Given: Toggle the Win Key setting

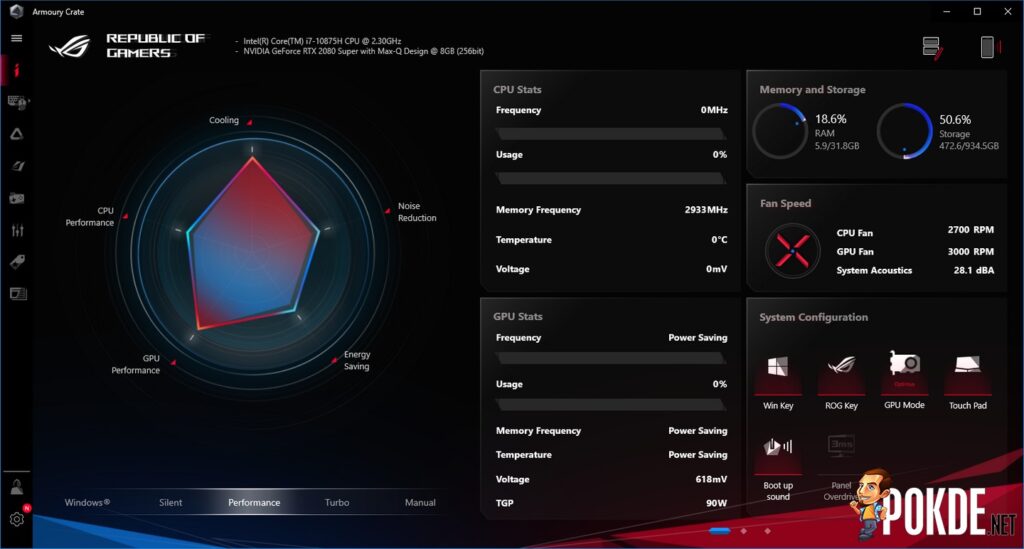Looking at the screenshot, I should [x=777, y=370].
